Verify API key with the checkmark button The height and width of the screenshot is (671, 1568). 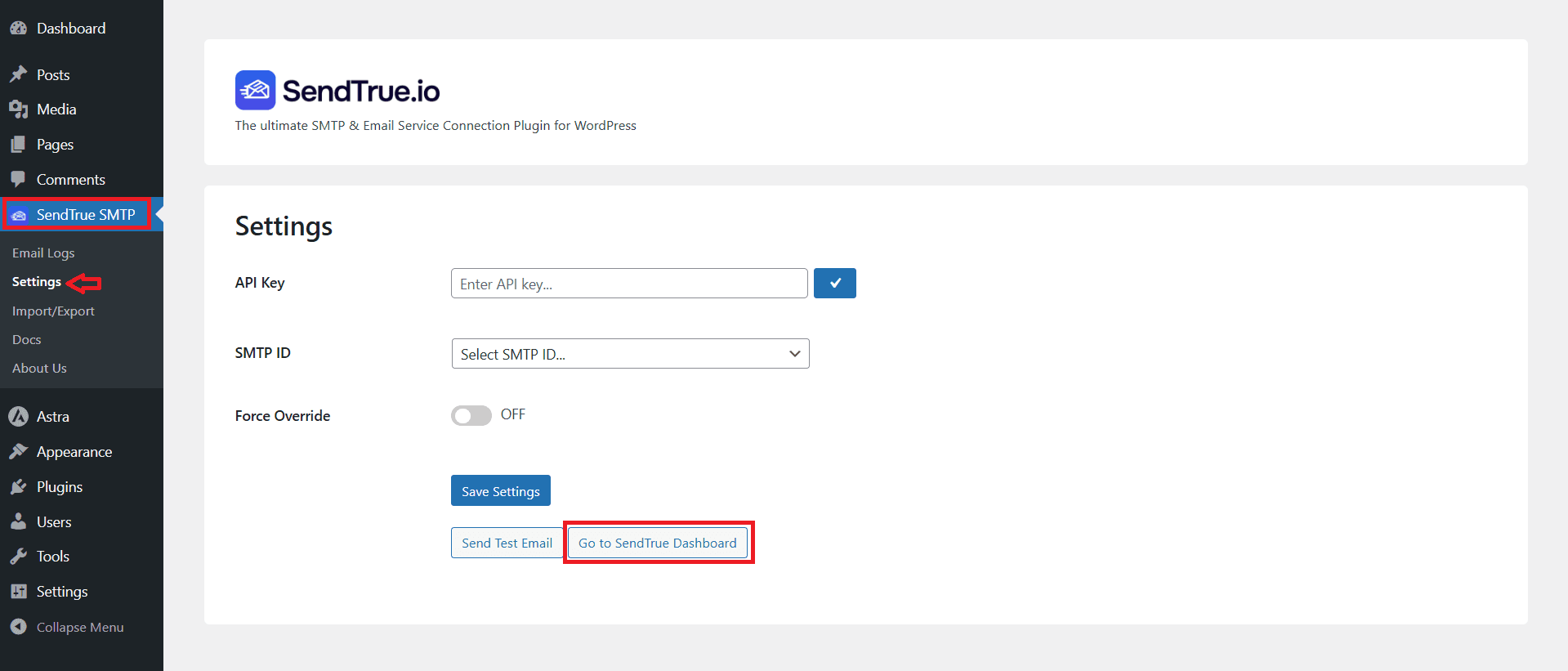[x=835, y=283]
